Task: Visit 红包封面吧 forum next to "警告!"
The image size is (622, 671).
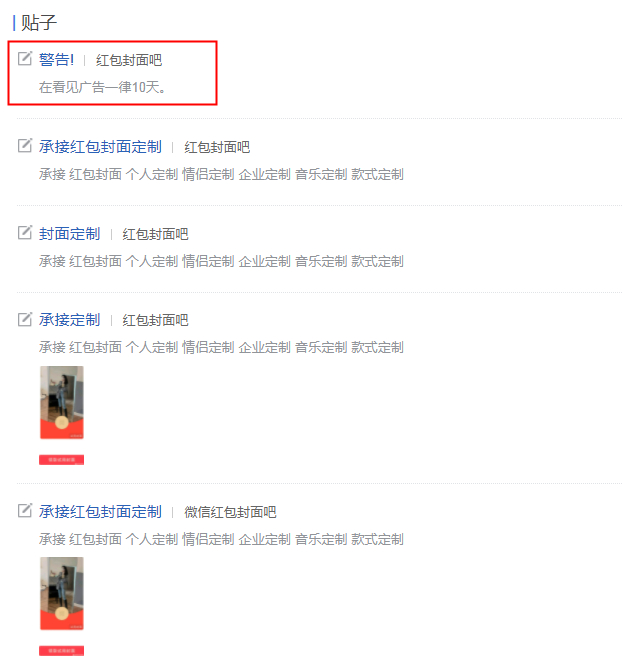Action: (129, 60)
